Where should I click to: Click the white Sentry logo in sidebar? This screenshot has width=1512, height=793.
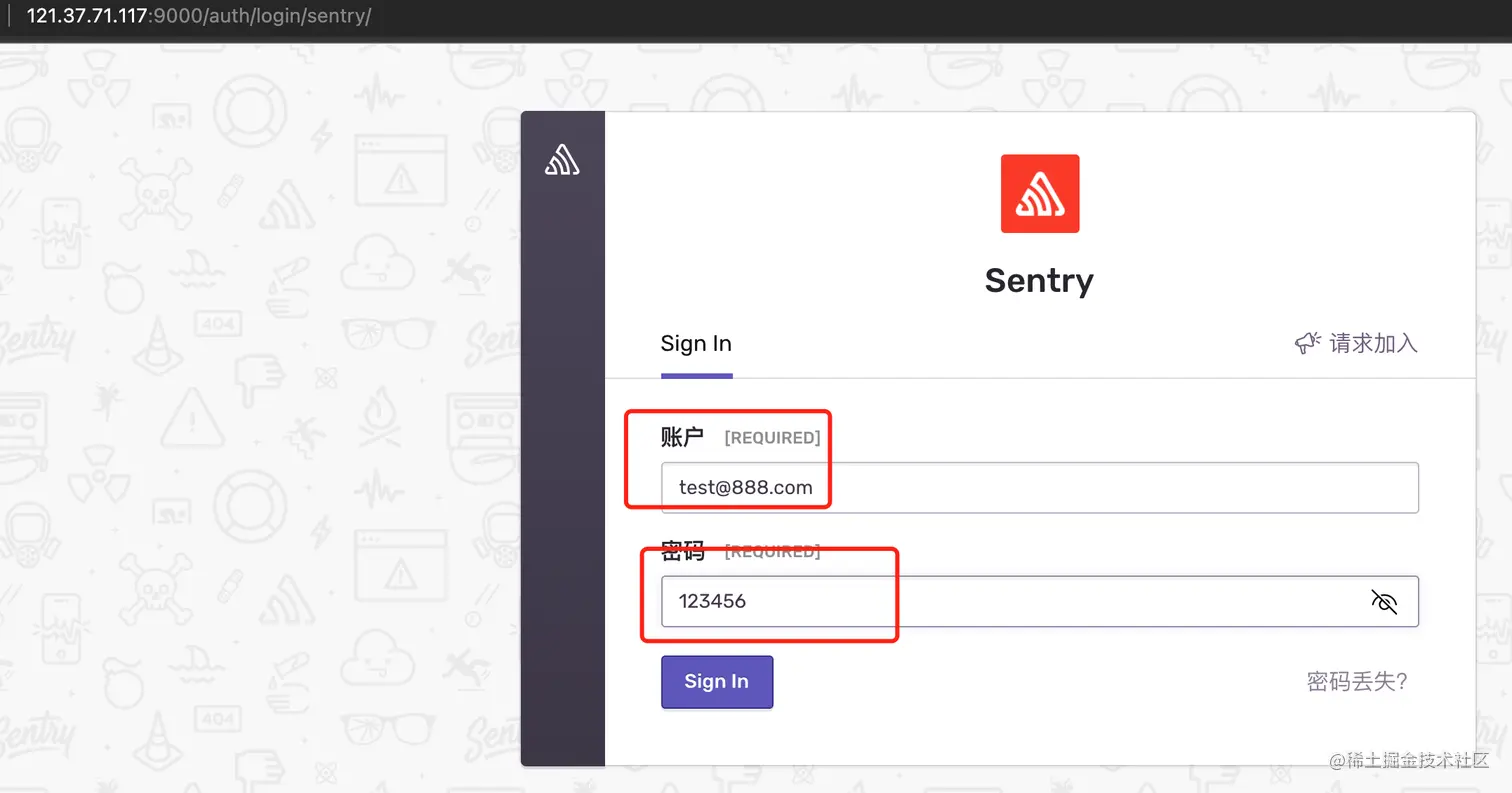point(562,159)
